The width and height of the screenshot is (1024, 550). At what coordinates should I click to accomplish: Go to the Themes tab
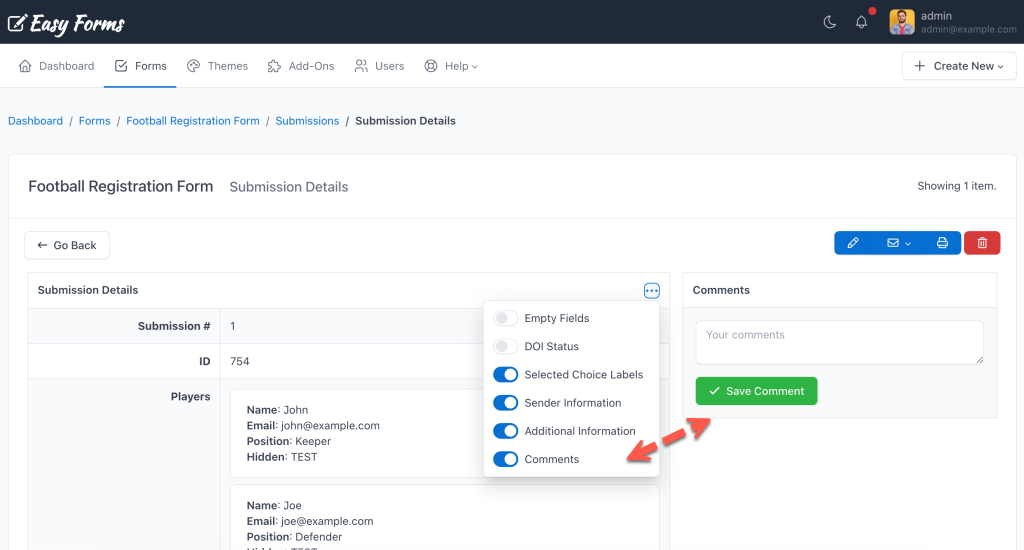[217, 66]
